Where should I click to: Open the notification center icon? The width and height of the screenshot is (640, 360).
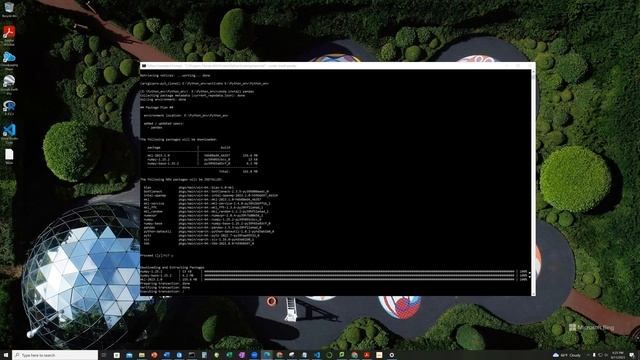(x=632, y=355)
